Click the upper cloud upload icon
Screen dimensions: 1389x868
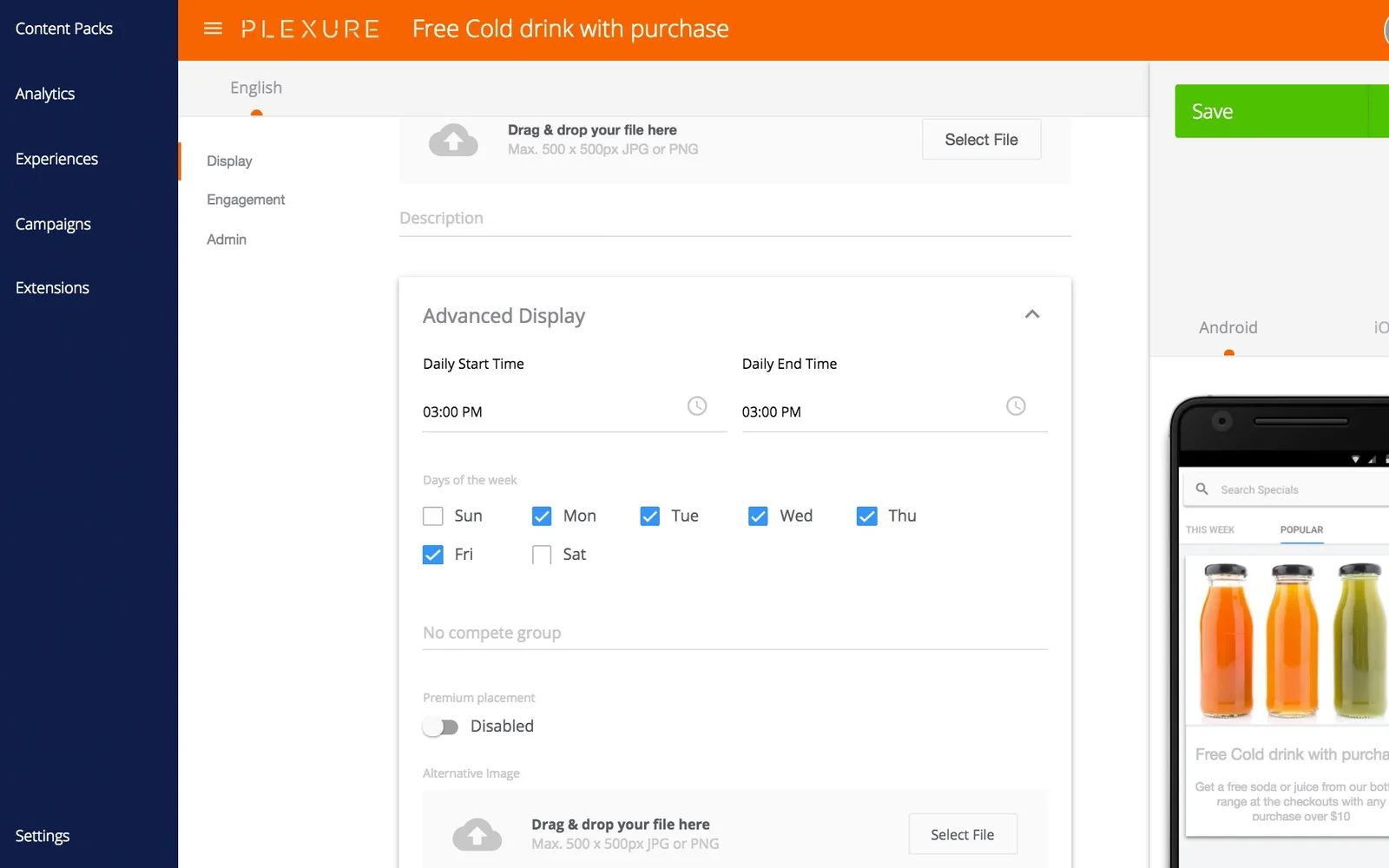(x=453, y=140)
